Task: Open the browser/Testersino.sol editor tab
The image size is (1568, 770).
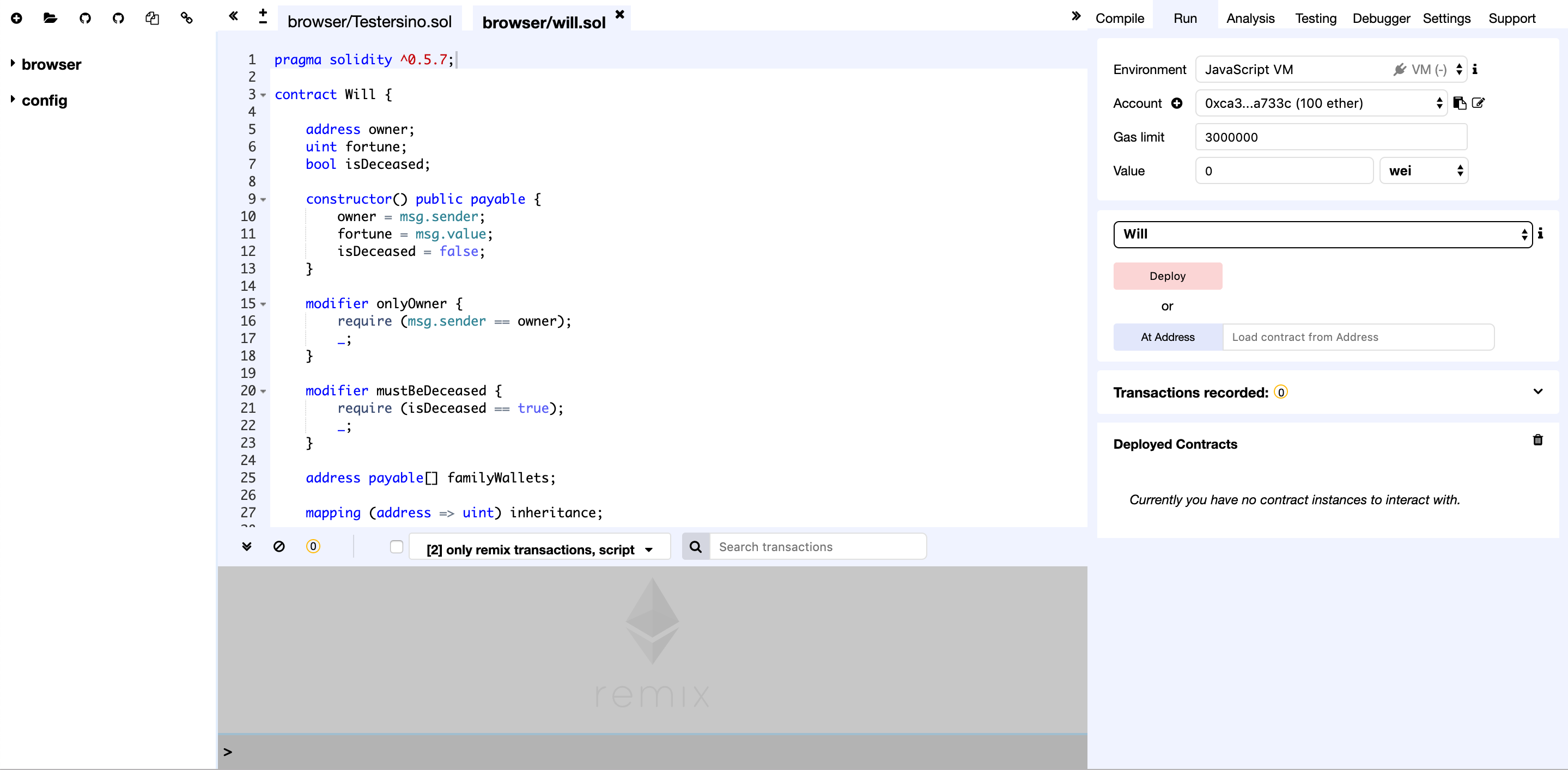Action: coord(369,21)
